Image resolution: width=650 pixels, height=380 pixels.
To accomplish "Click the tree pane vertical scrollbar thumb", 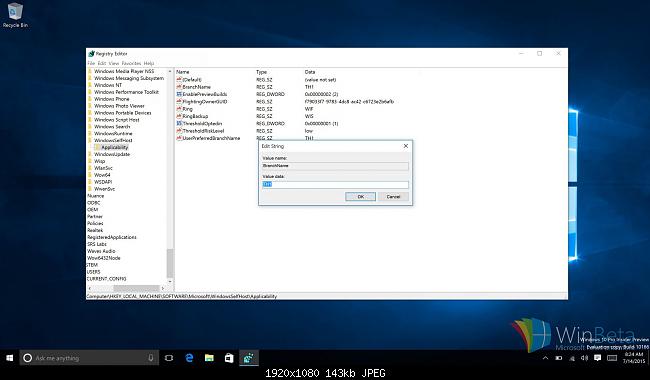I will (170, 264).
